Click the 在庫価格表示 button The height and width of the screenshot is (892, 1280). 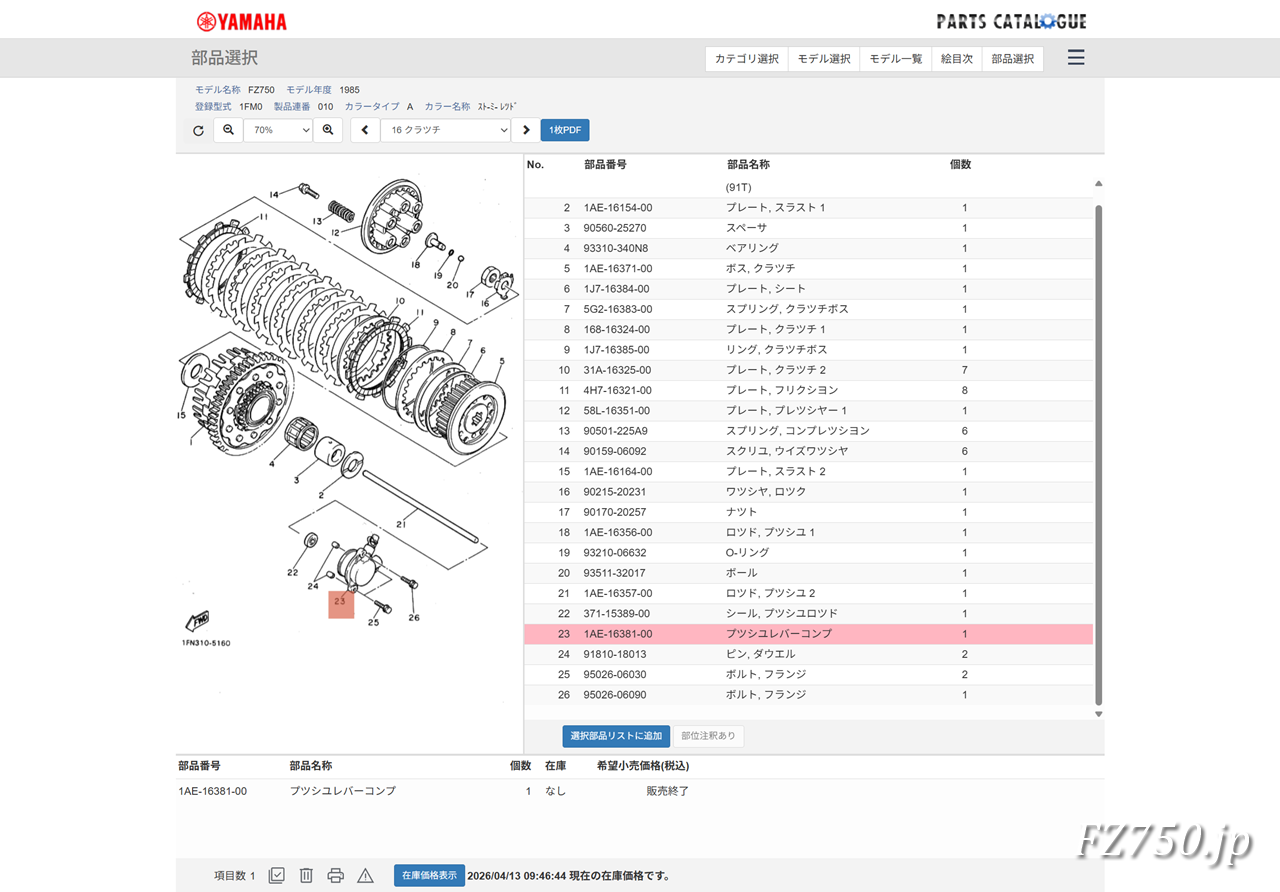coord(429,875)
